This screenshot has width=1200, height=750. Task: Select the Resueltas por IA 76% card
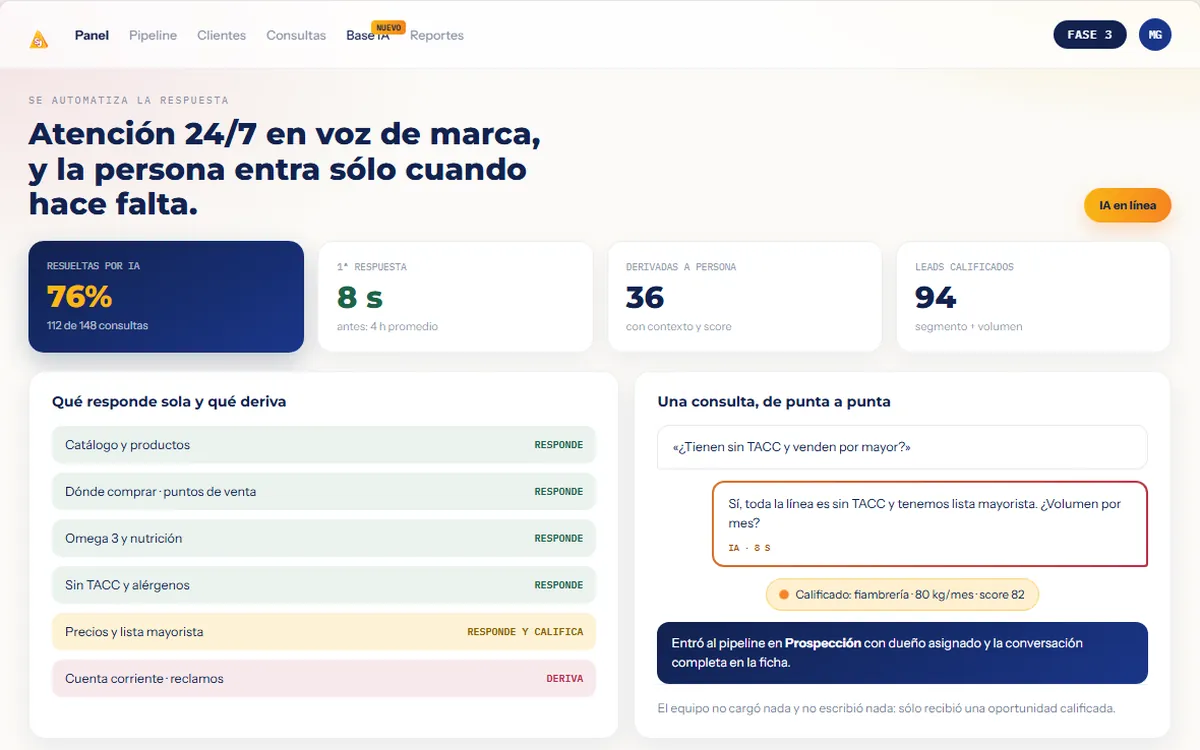(166, 297)
